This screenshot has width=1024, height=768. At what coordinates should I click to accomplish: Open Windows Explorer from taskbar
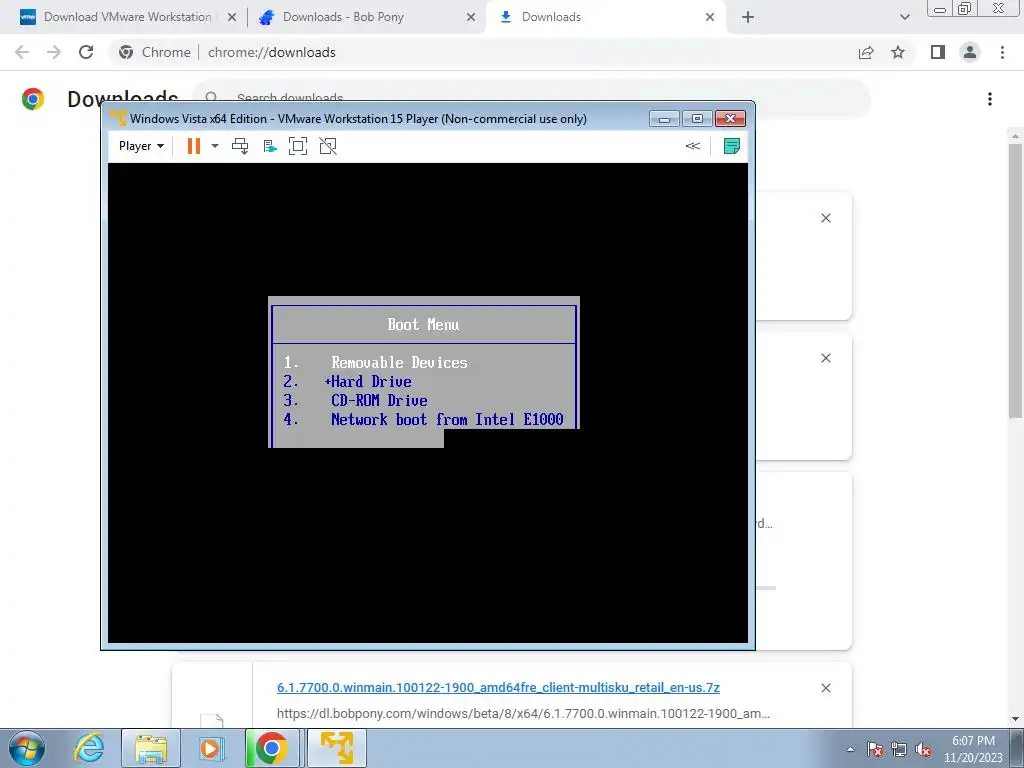pyautogui.click(x=151, y=748)
